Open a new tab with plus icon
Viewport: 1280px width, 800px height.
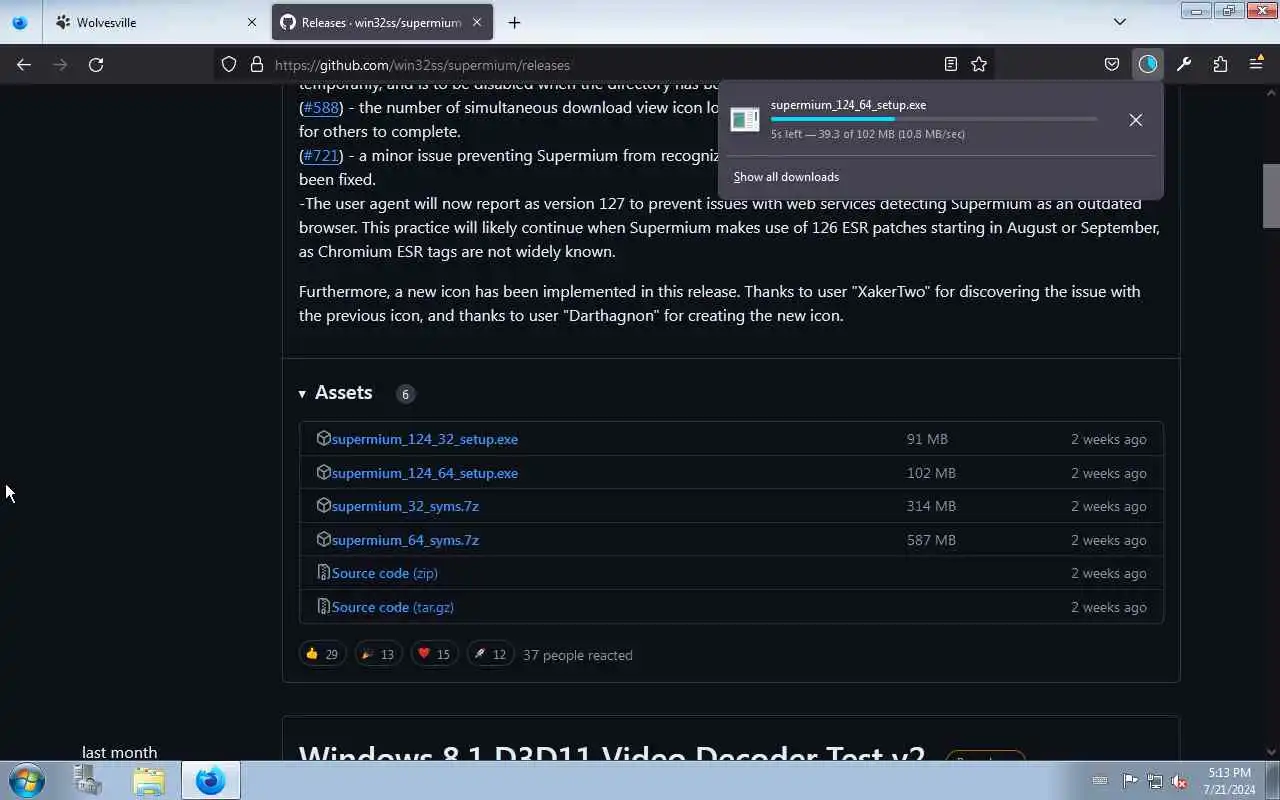tap(514, 22)
